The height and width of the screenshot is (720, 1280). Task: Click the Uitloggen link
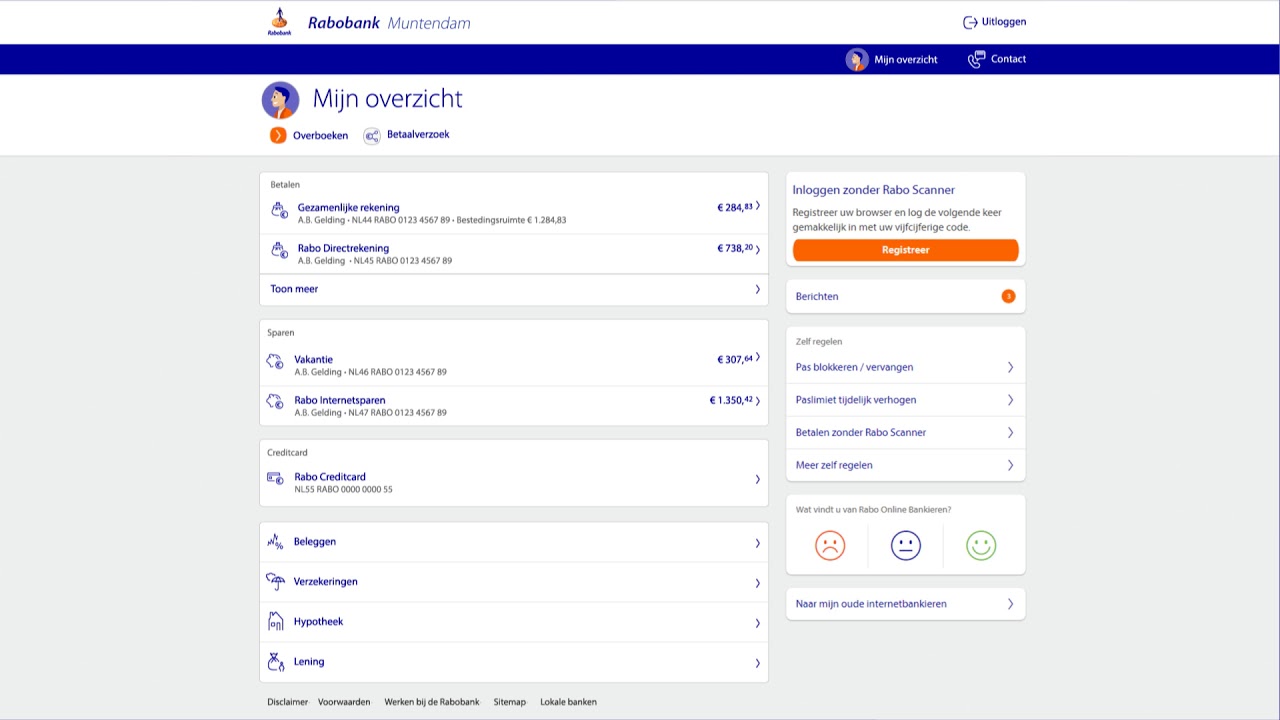[x=1003, y=22]
